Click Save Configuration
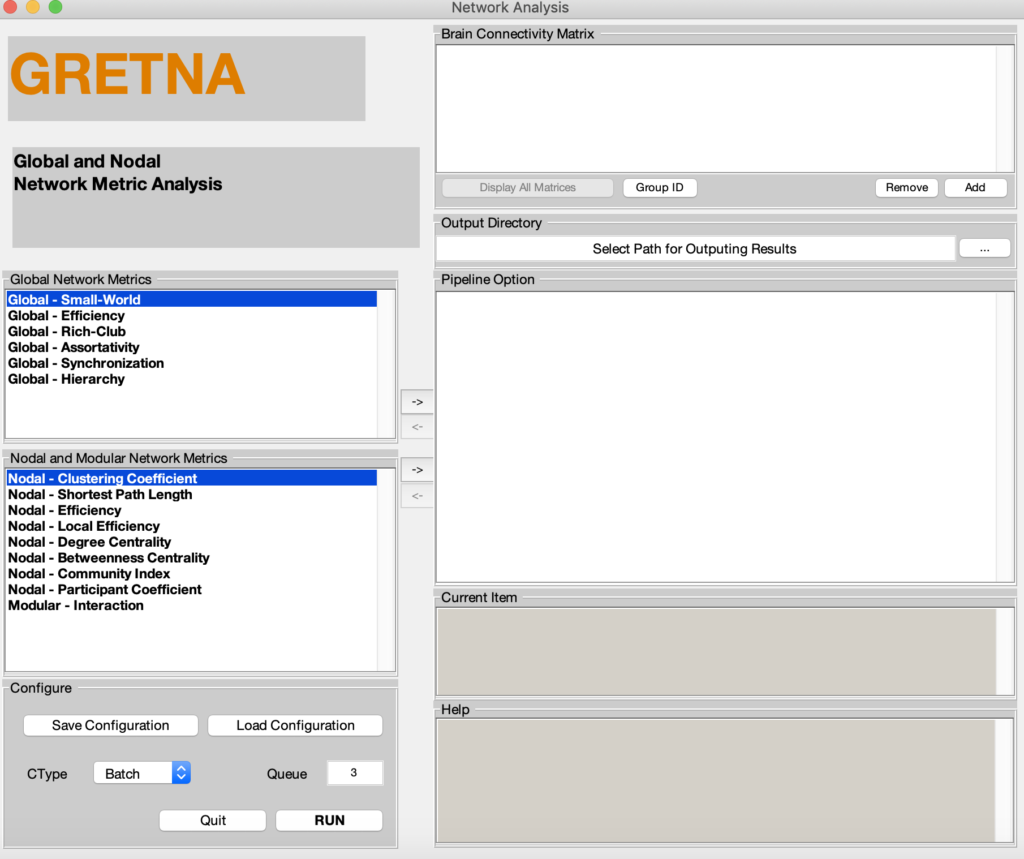Viewport: 1024px width, 859px height. point(110,725)
